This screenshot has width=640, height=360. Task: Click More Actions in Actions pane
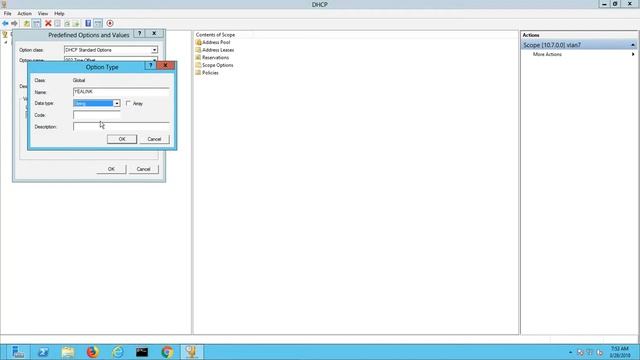tap(547, 54)
